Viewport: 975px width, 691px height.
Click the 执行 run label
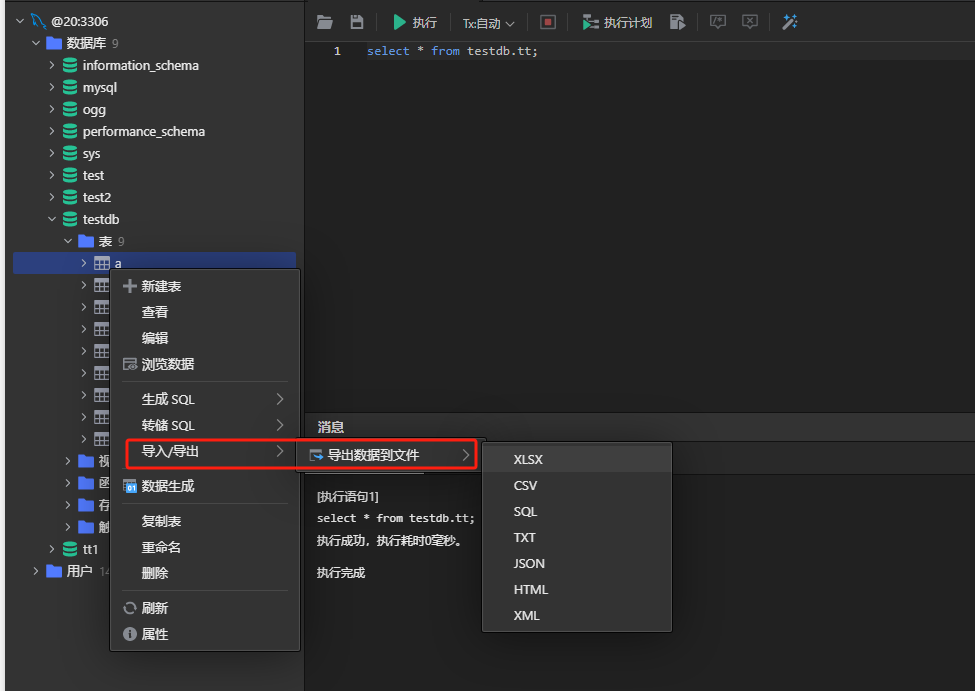[425, 23]
